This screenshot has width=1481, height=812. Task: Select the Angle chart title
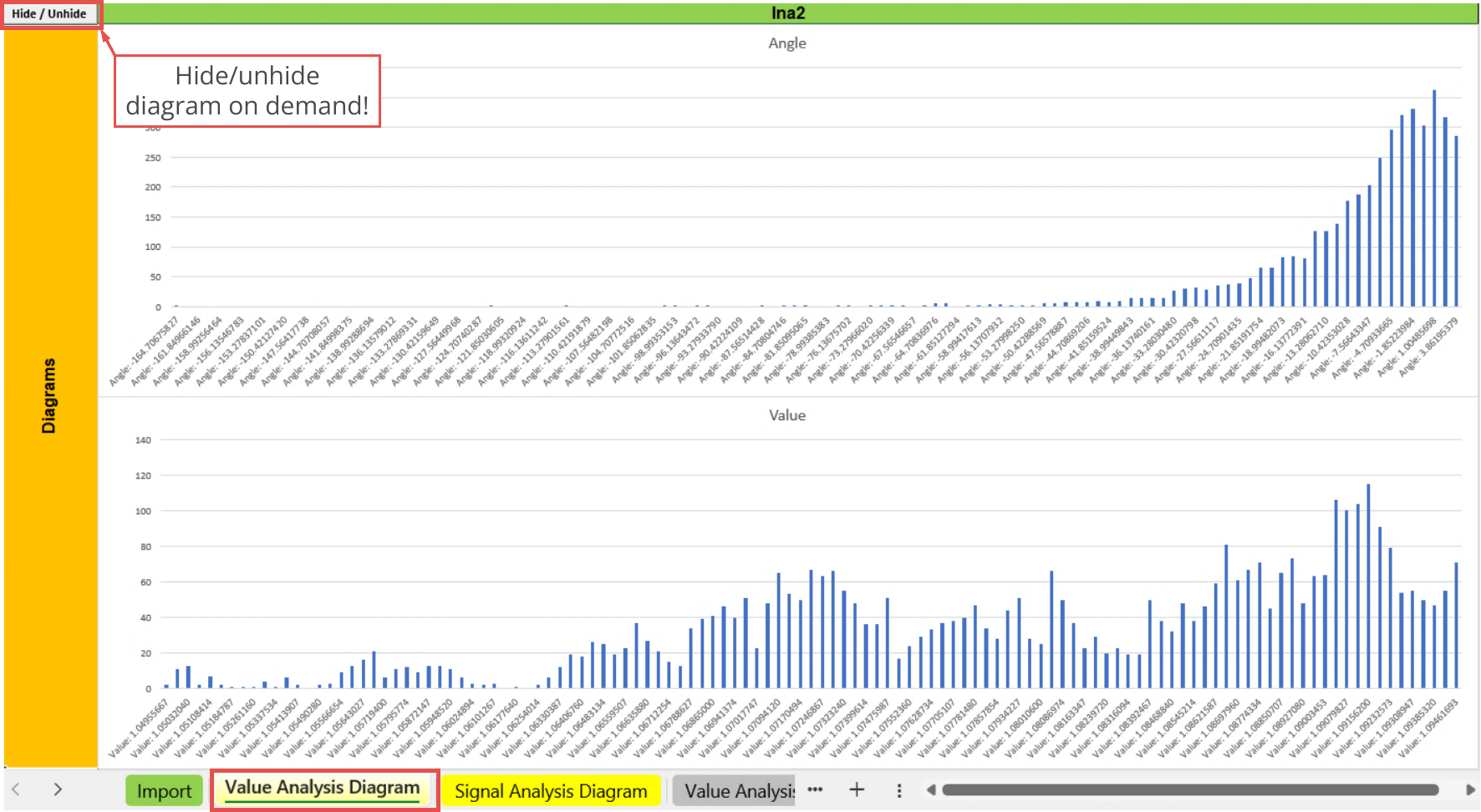787,43
